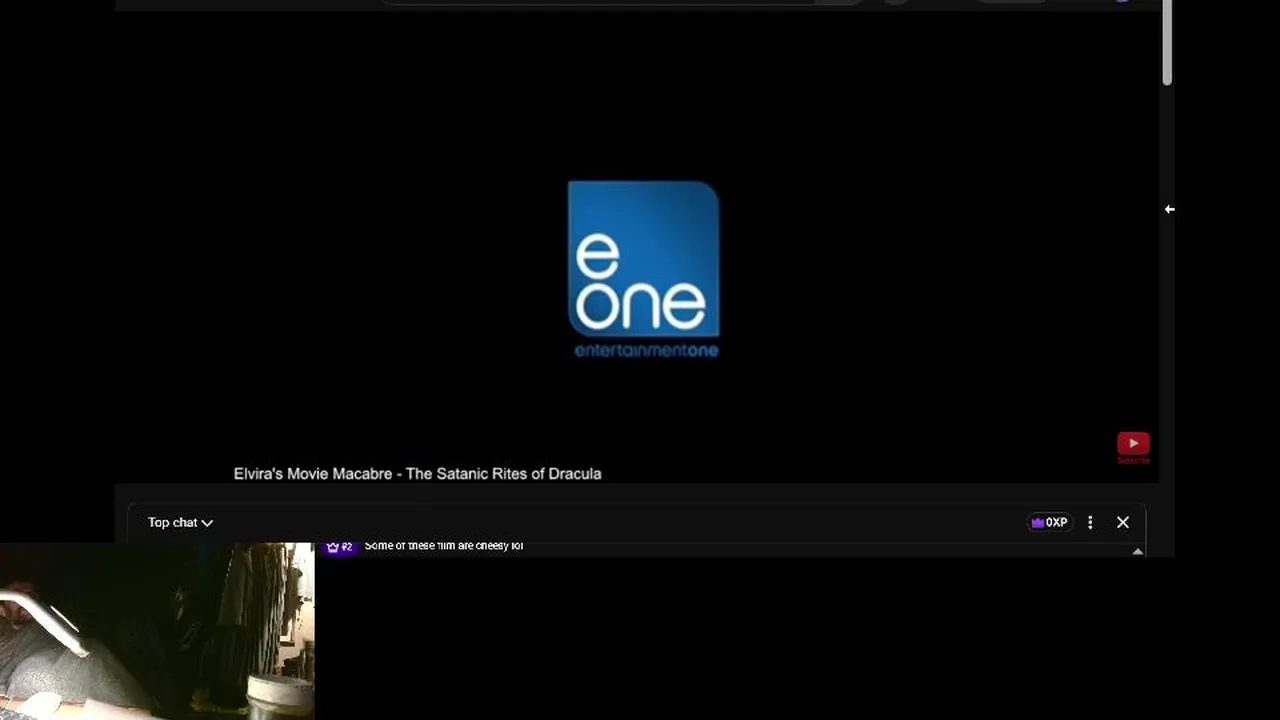The image size is (1280, 720).
Task: Click the eOne logo in the video
Action: click(644, 268)
